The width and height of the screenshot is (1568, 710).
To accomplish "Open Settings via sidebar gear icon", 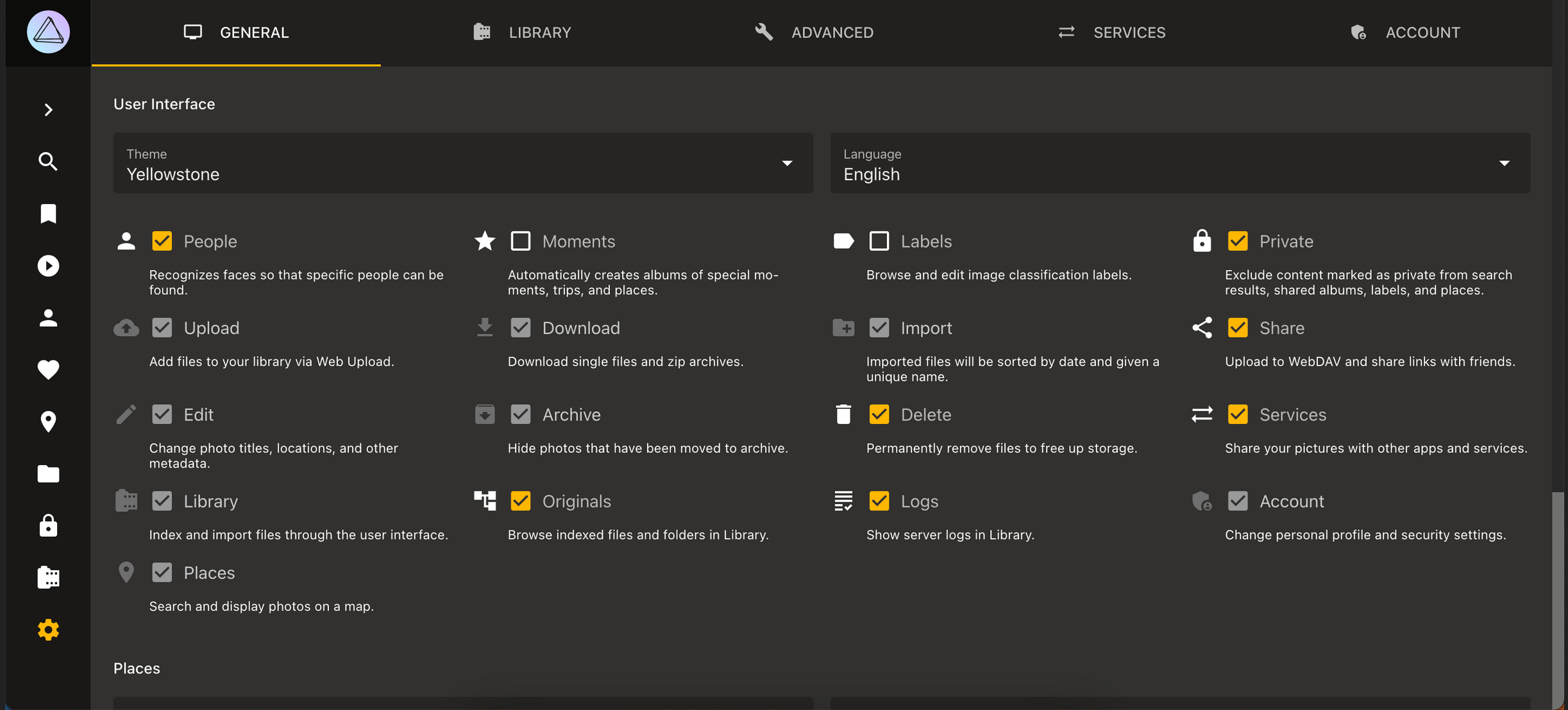I will coord(48,630).
